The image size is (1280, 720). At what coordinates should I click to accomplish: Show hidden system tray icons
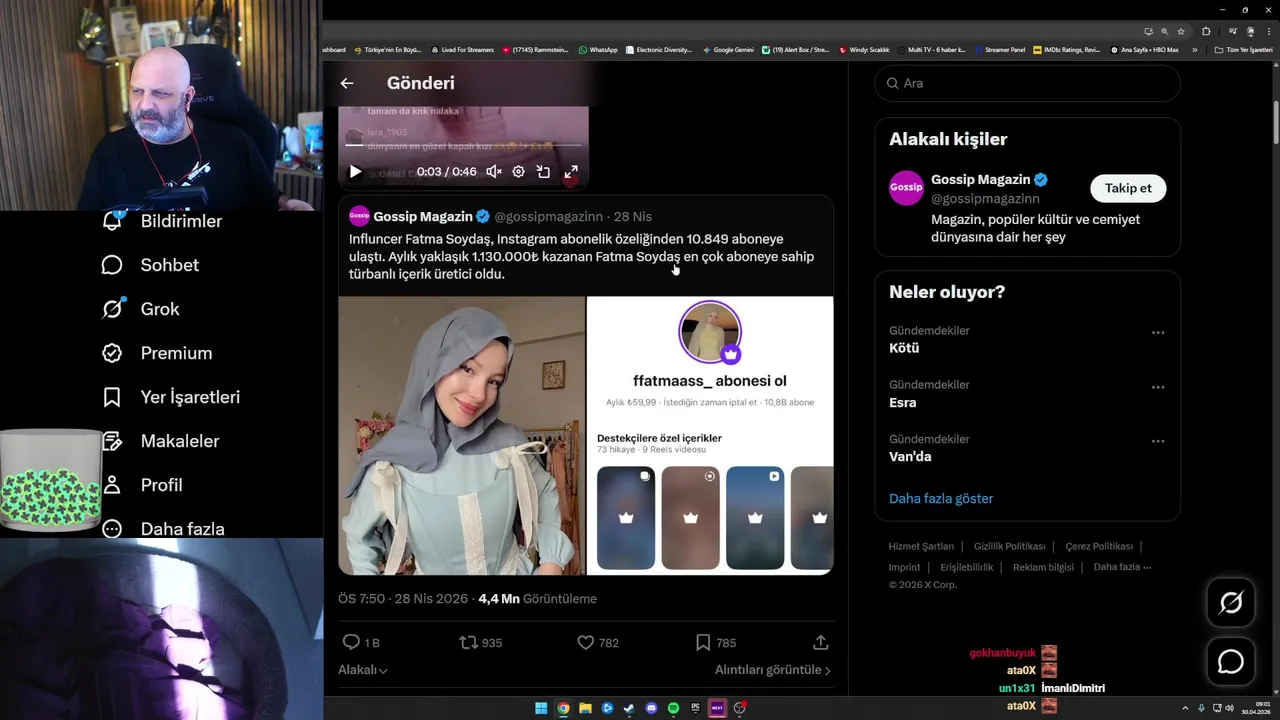pyautogui.click(x=1185, y=708)
